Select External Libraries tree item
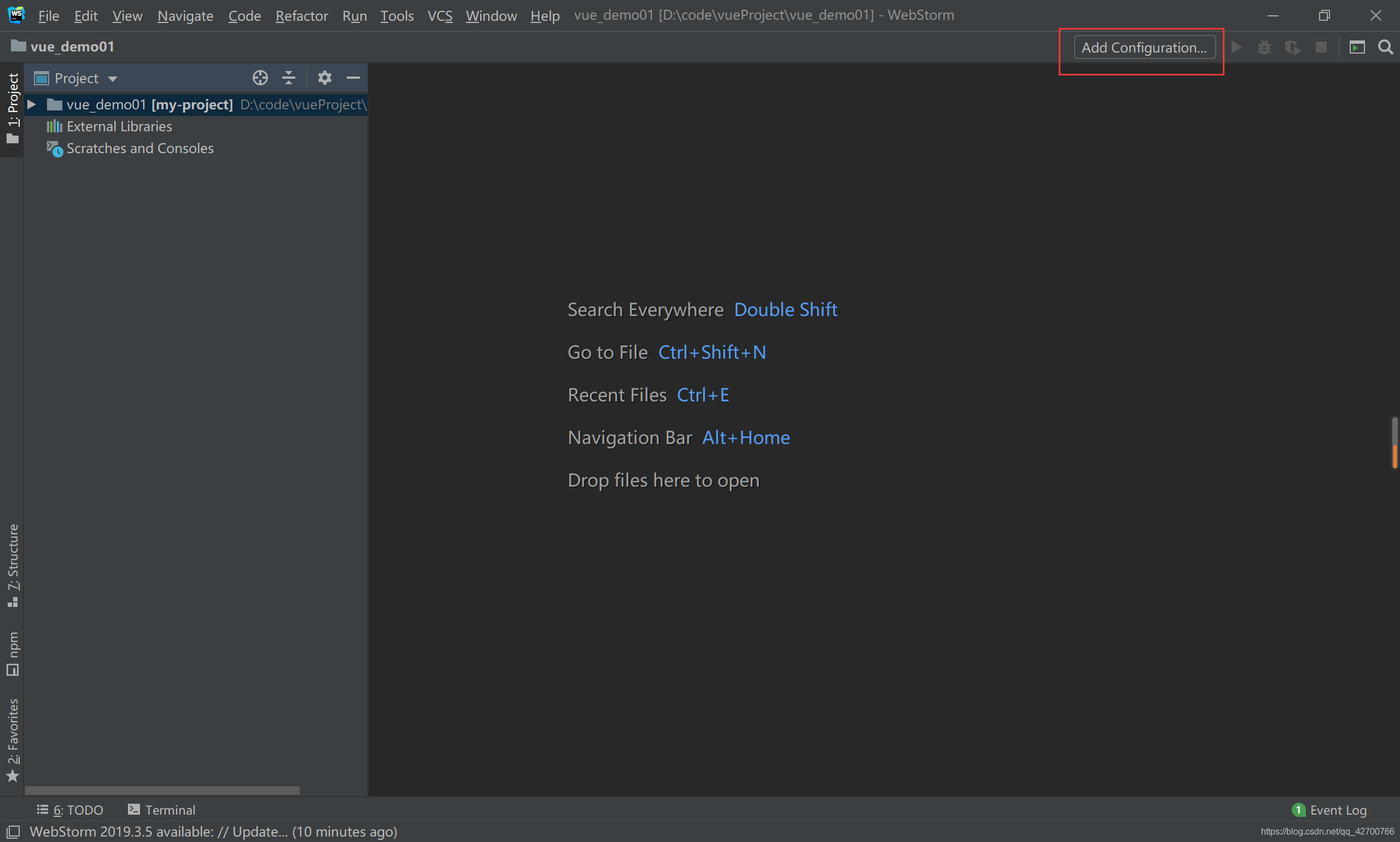Screen dimensions: 1400x842 point(119,126)
